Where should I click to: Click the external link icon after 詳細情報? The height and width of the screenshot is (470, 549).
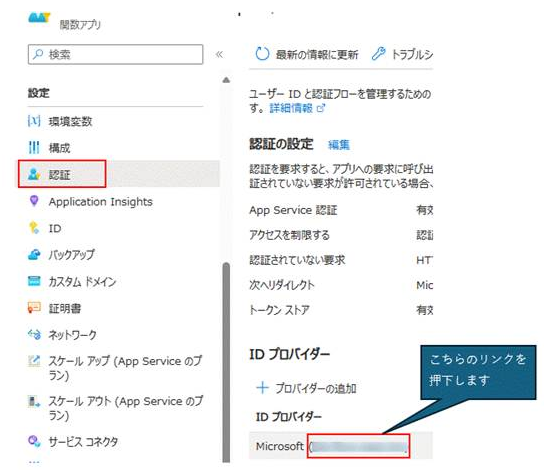pos(320,108)
